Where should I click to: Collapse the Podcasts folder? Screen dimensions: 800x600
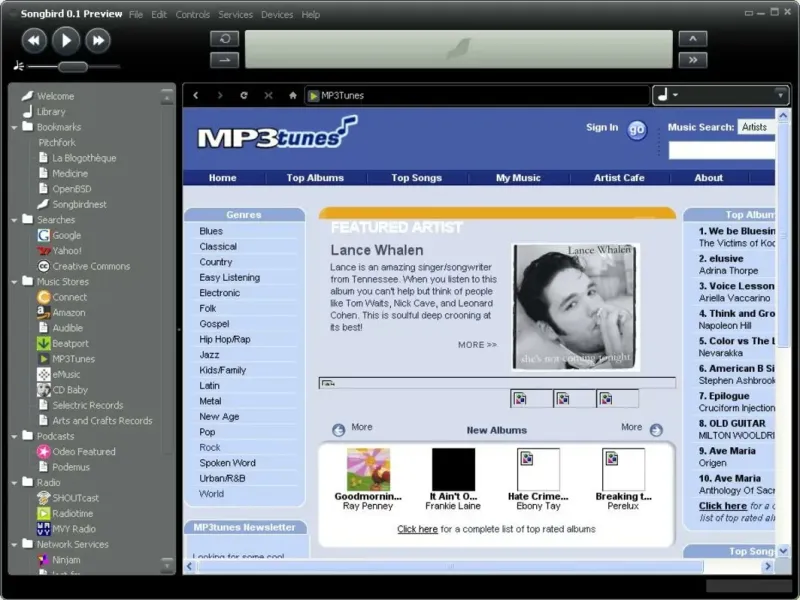click(x=14, y=437)
